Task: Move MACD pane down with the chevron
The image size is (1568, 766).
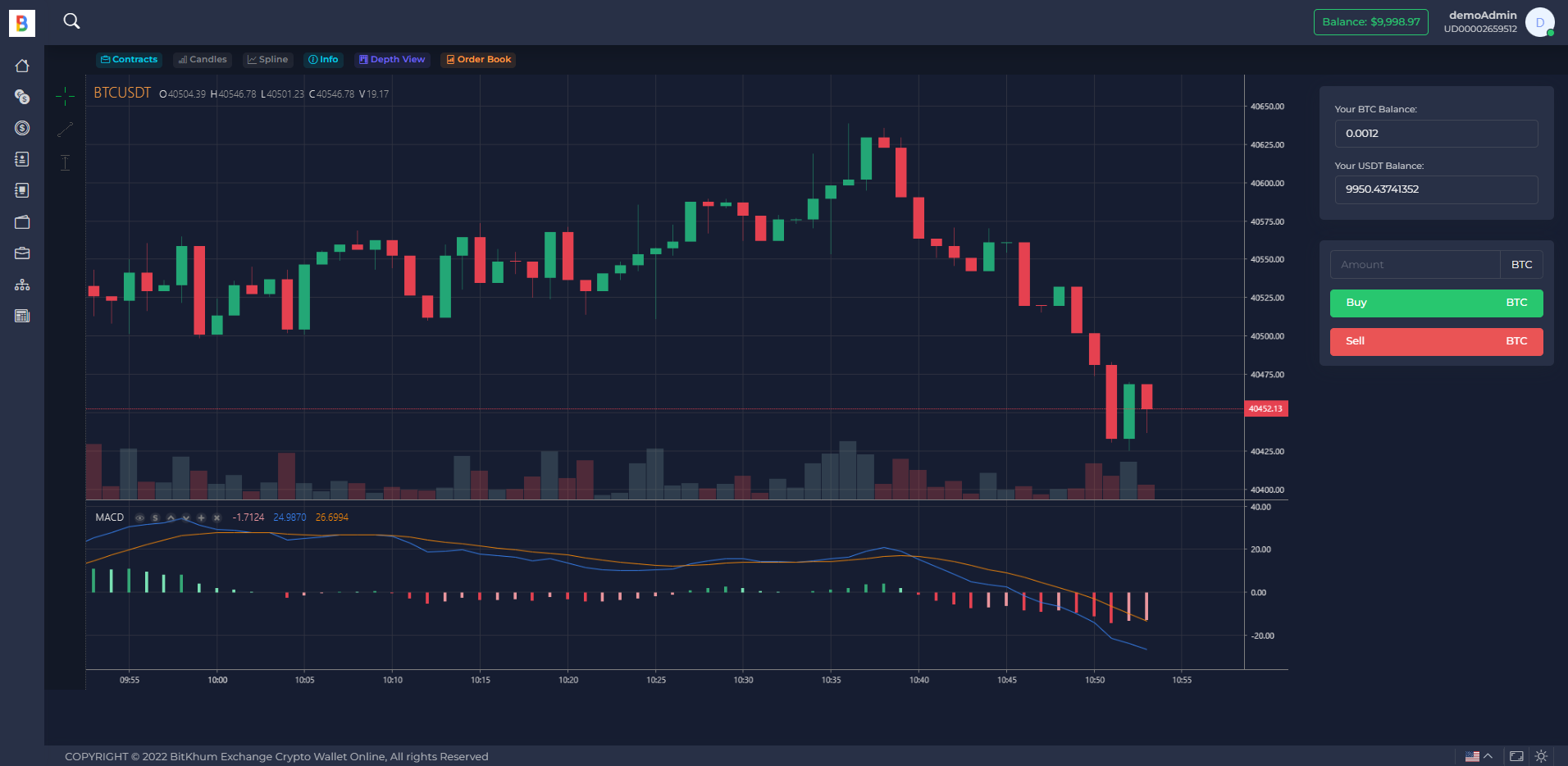Action: coord(186,518)
